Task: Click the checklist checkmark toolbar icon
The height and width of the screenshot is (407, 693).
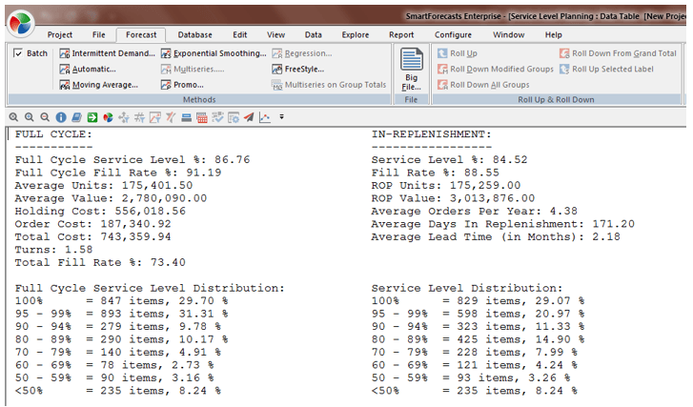Action: pos(217,117)
